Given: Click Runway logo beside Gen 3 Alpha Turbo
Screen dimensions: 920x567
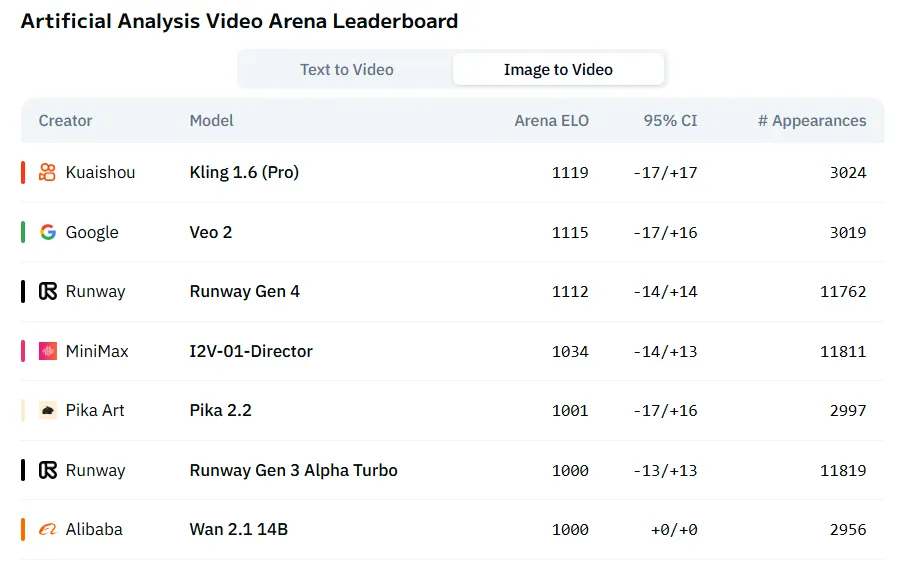Looking at the screenshot, I should 47,470.
